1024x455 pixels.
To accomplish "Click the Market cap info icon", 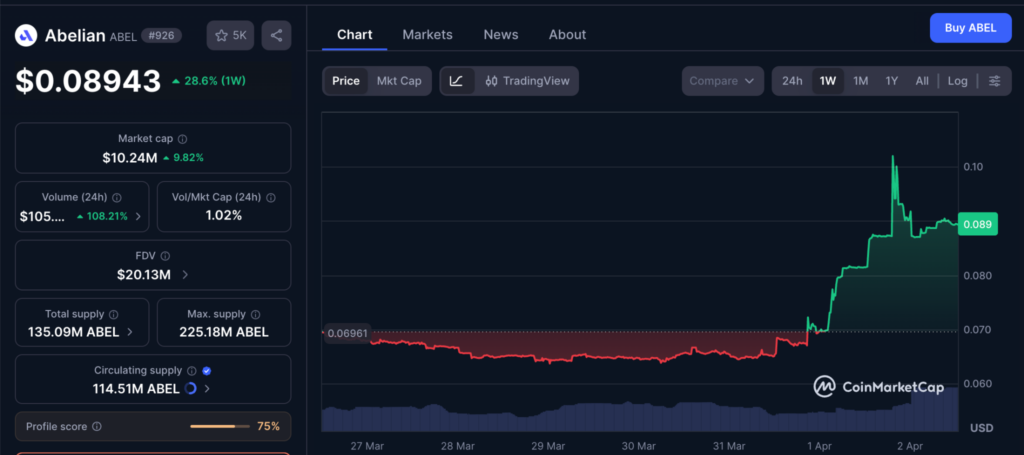I will click(182, 139).
